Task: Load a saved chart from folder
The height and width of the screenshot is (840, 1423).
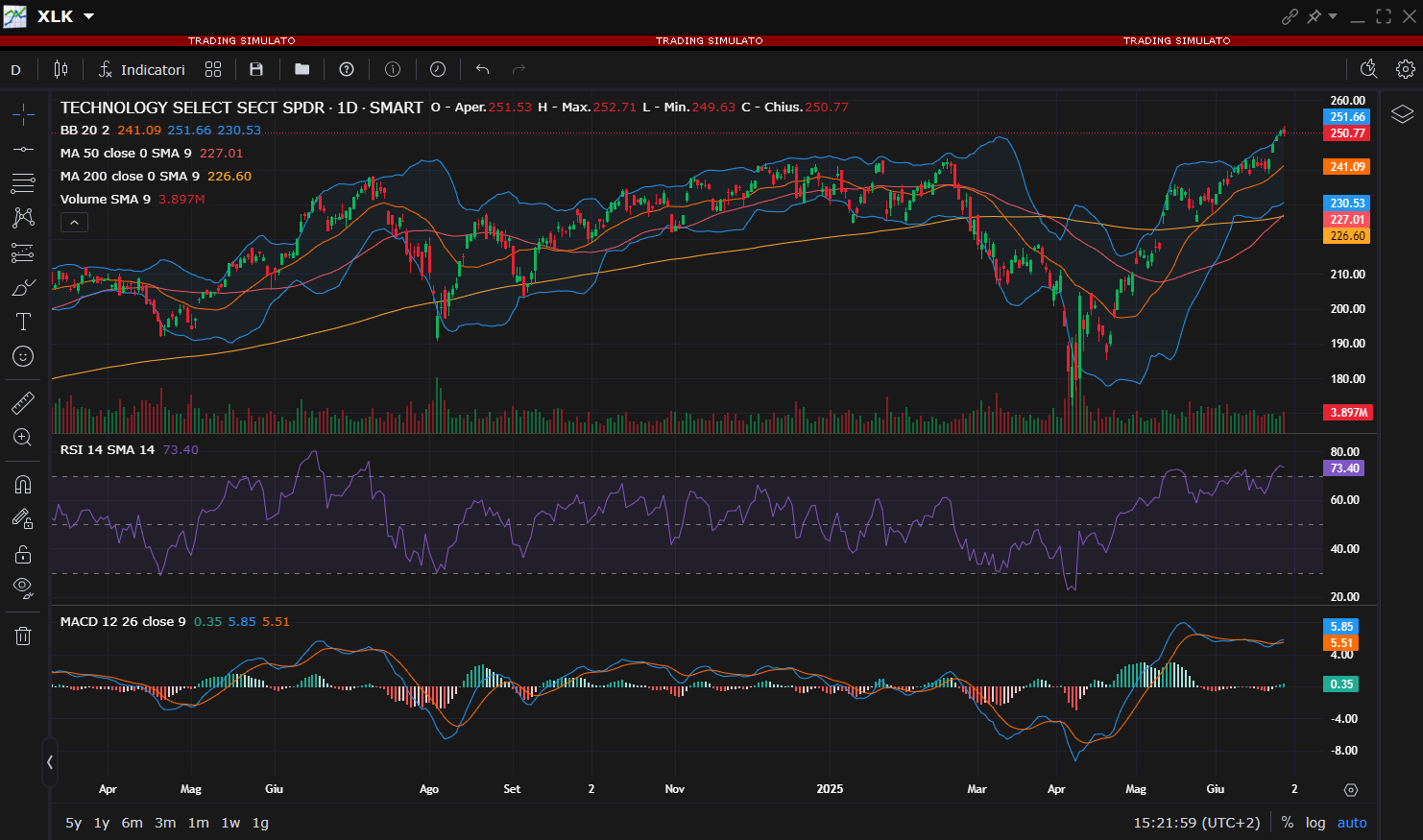Action: (x=302, y=69)
